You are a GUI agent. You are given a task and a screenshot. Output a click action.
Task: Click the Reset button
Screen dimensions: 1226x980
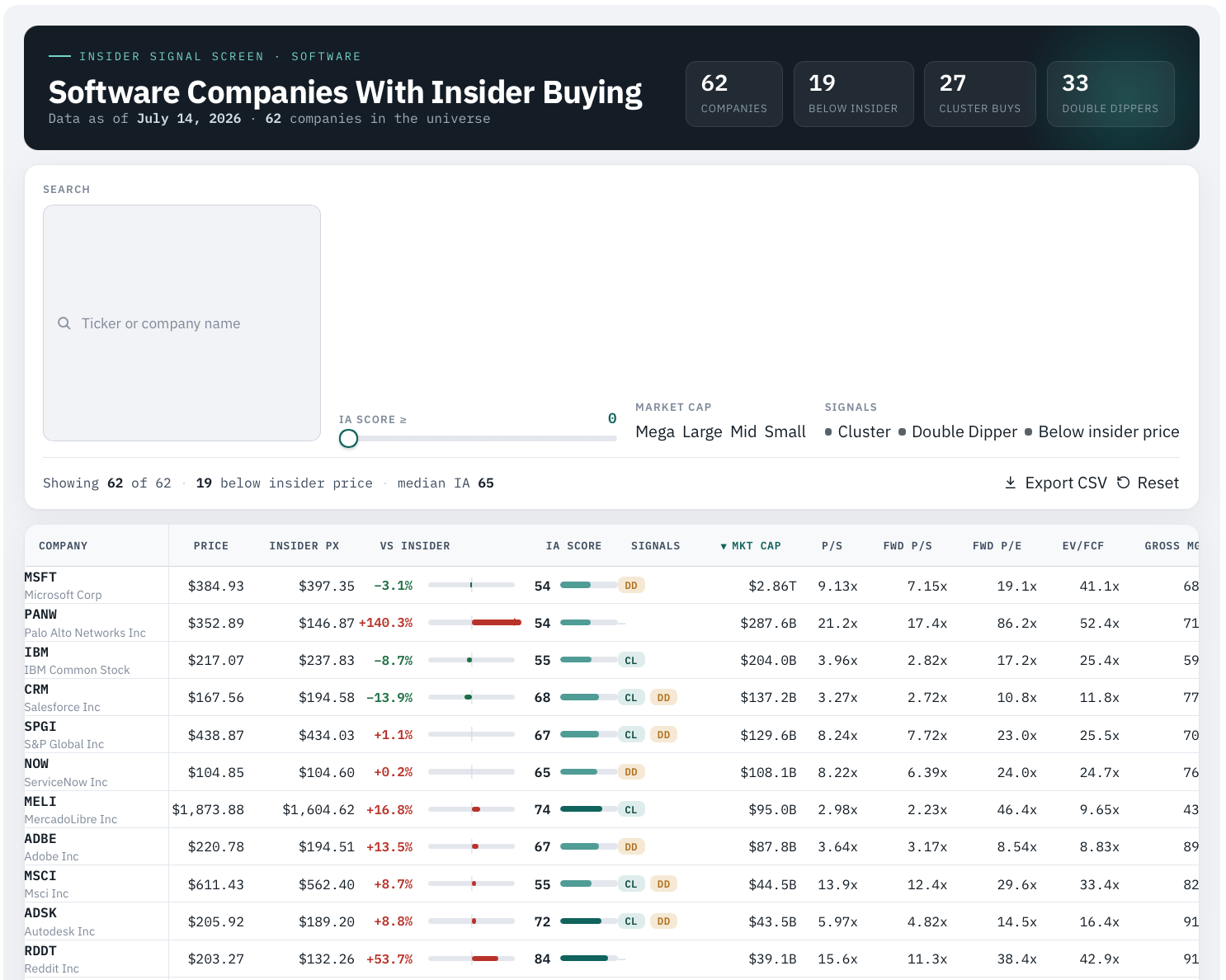coord(1148,483)
